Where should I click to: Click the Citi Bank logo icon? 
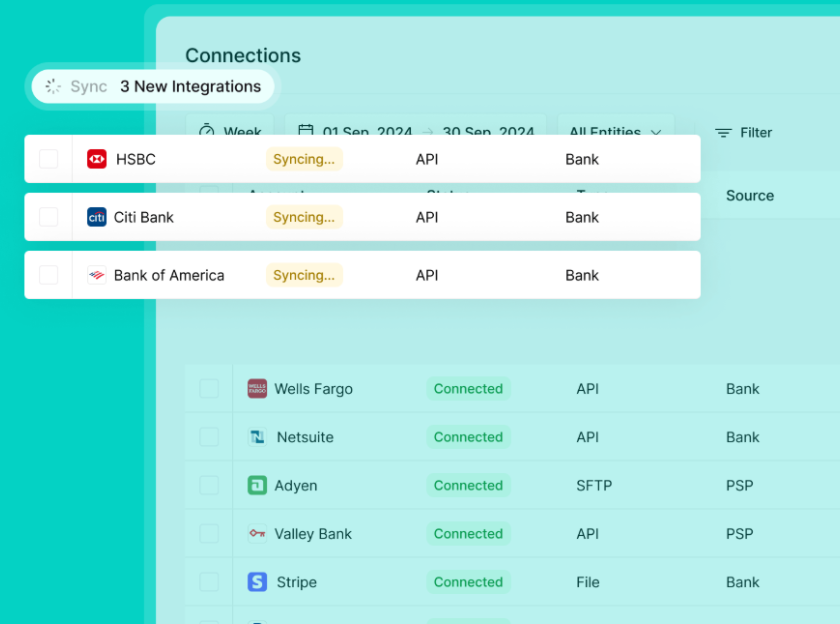tap(96, 217)
